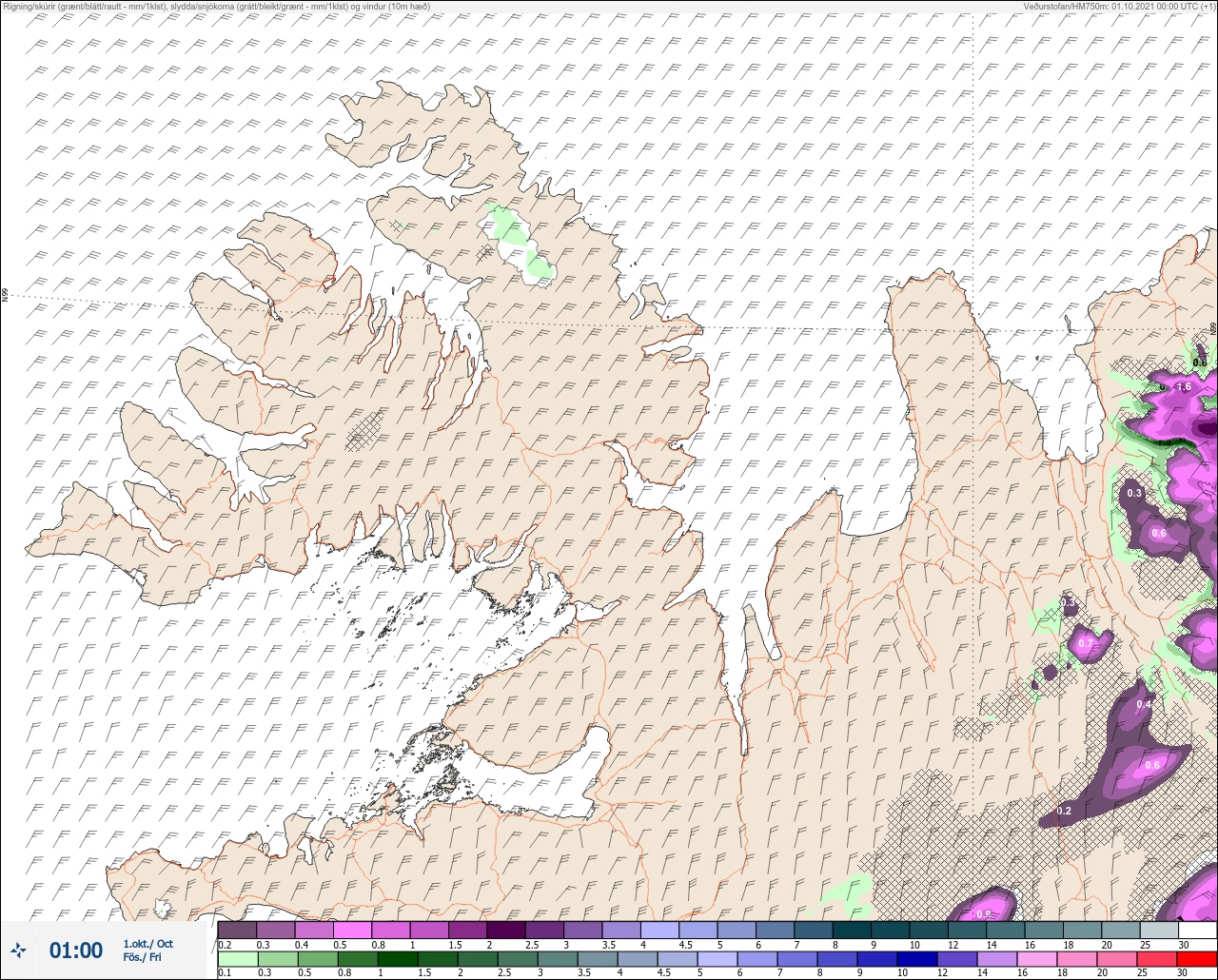Click the upper legend swatch labeled 0.2
Viewport: 1218px width, 980px height.
237,930
